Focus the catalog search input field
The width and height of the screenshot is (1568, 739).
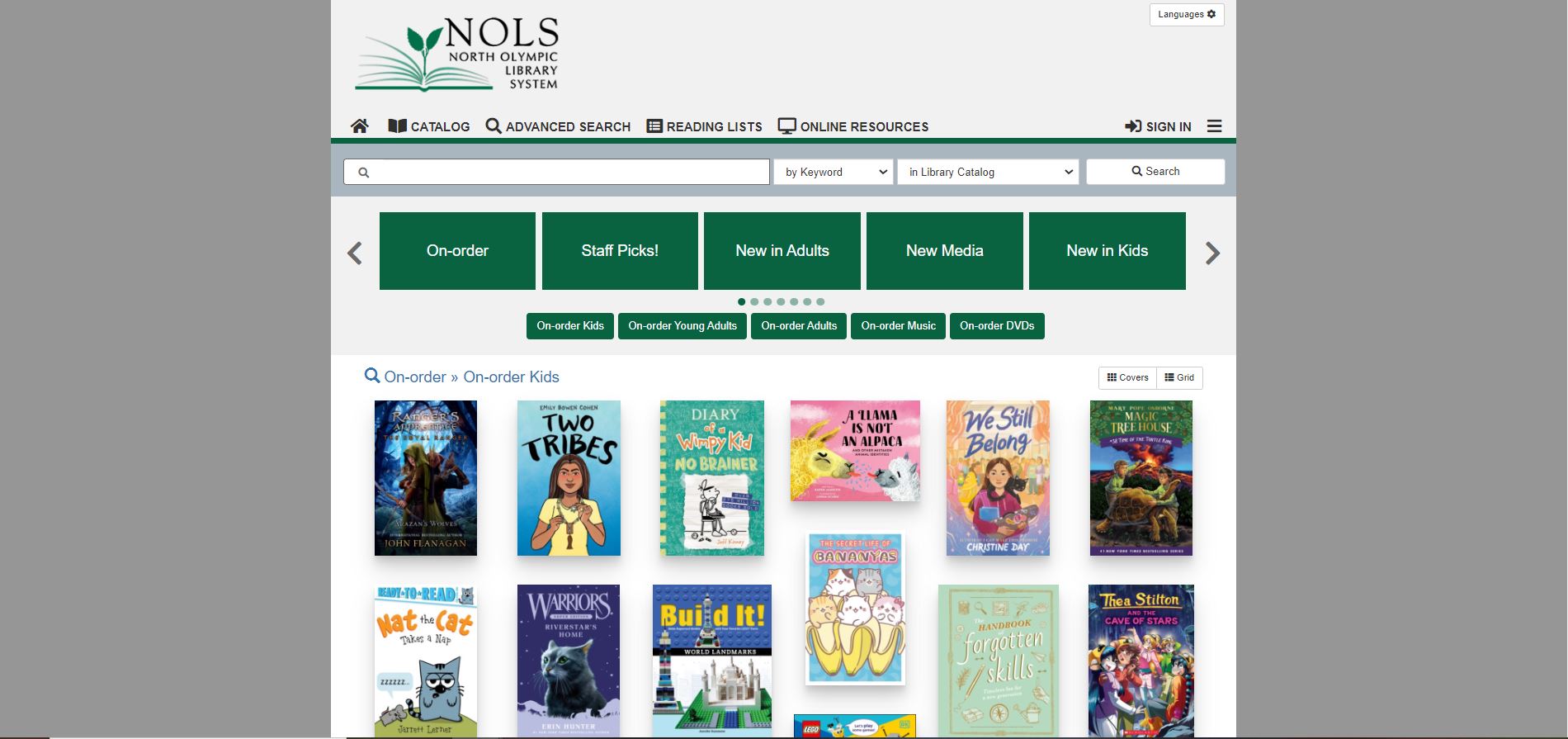pyautogui.click(x=556, y=172)
